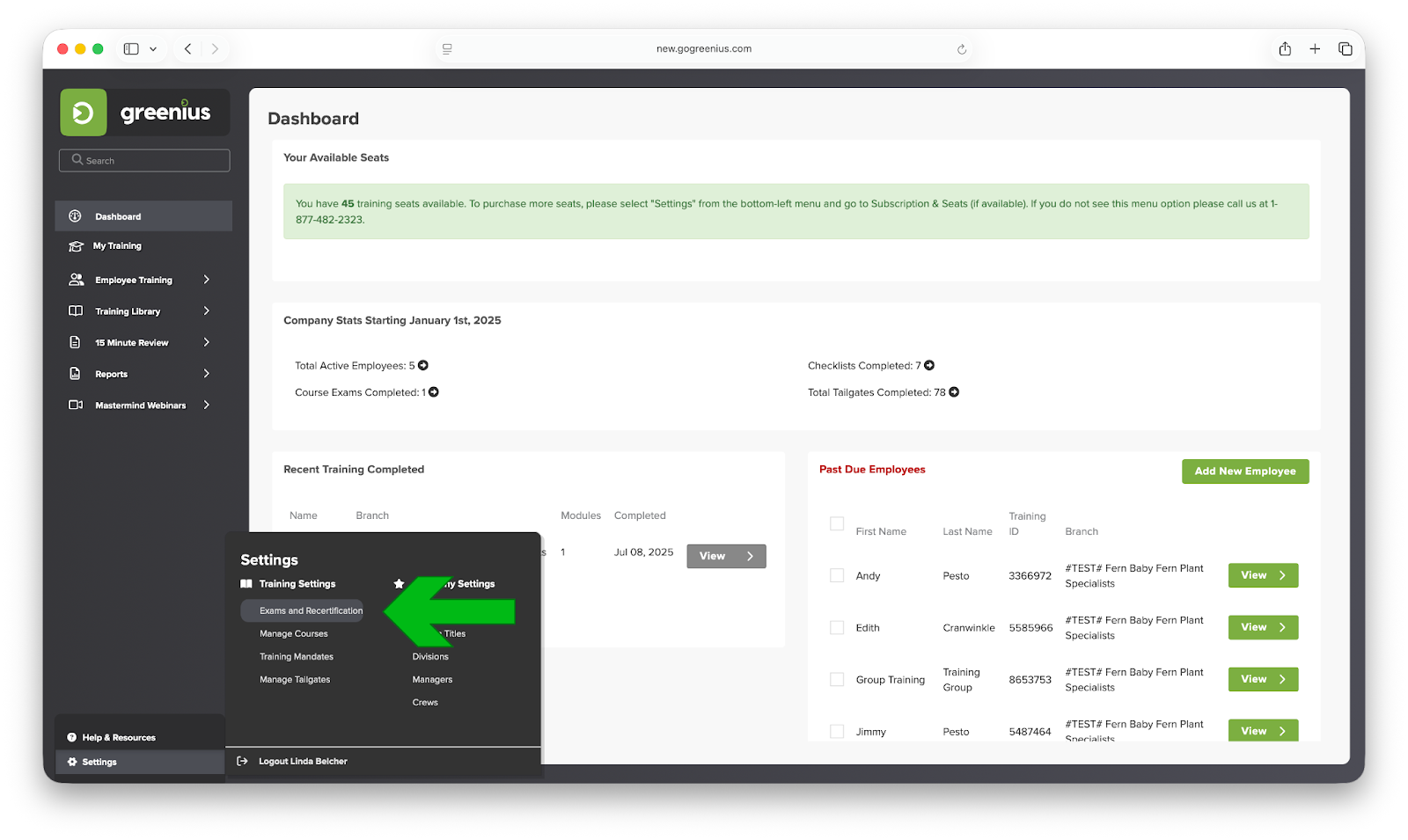The width and height of the screenshot is (1408, 840).
Task: Open Manage Courses in Settings
Action: [x=294, y=634]
